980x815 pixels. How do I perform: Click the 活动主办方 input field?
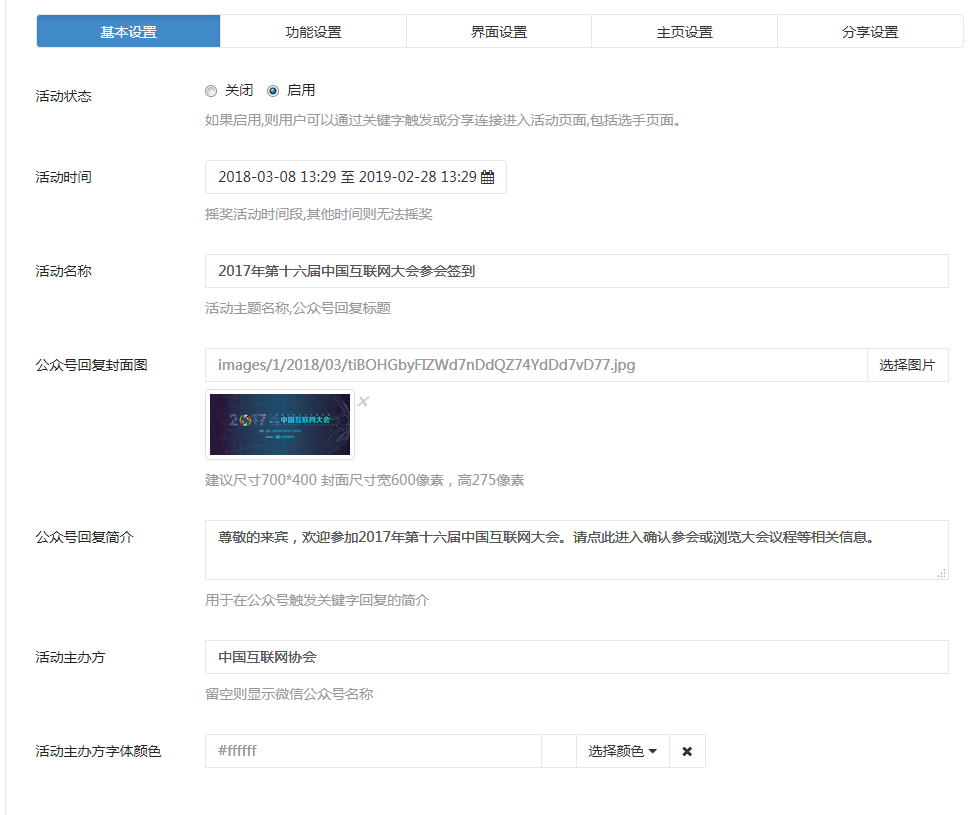point(576,658)
